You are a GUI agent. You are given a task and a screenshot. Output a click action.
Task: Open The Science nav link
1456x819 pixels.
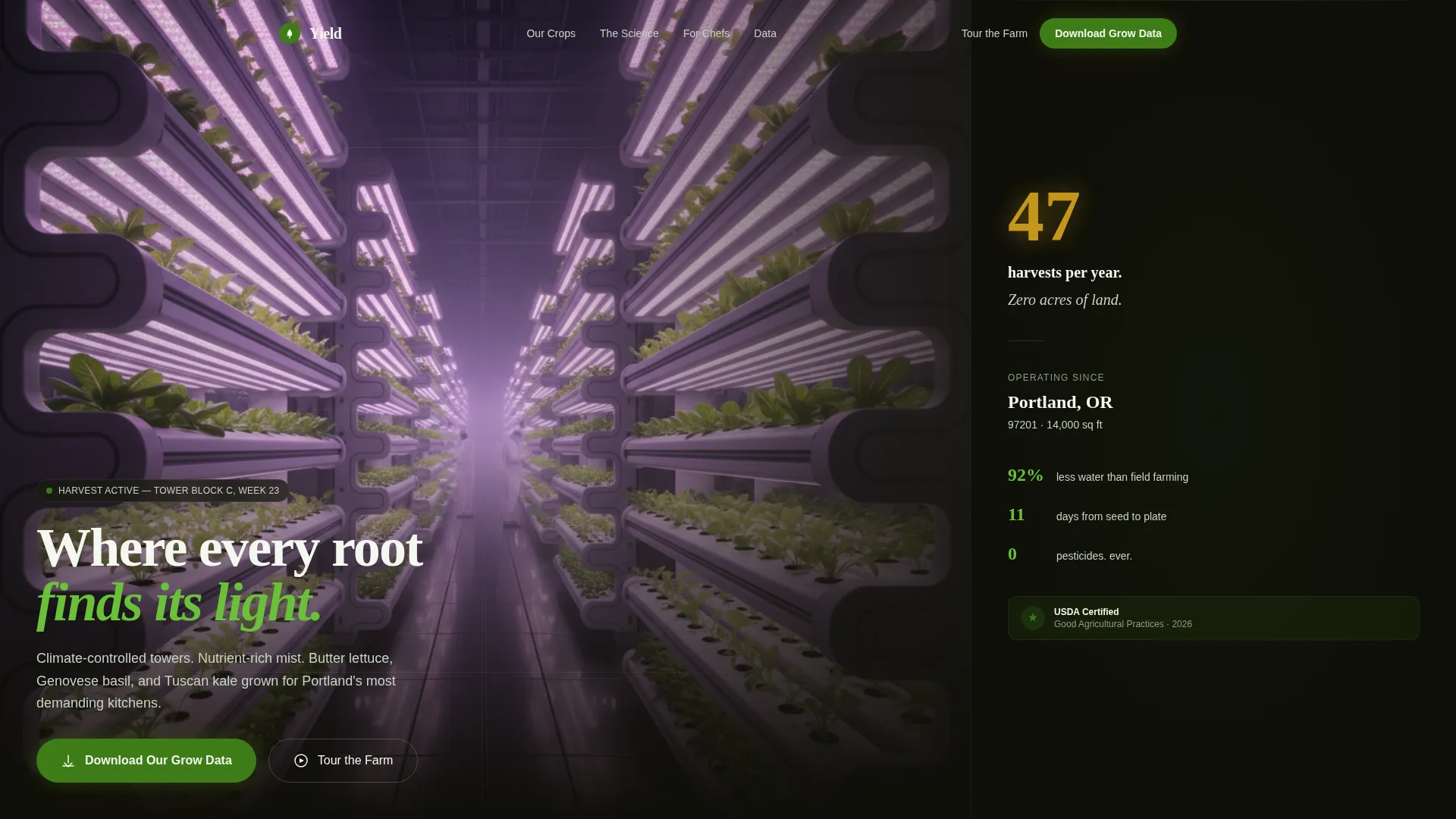point(629,33)
